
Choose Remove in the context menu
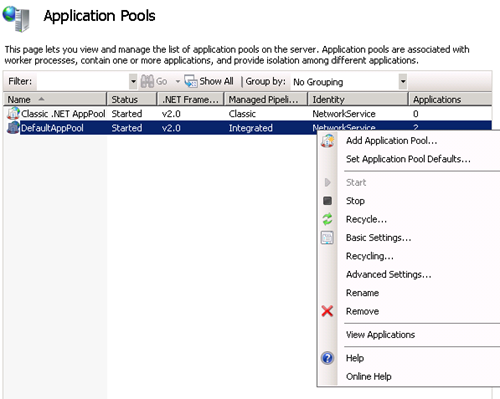(362, 311)
